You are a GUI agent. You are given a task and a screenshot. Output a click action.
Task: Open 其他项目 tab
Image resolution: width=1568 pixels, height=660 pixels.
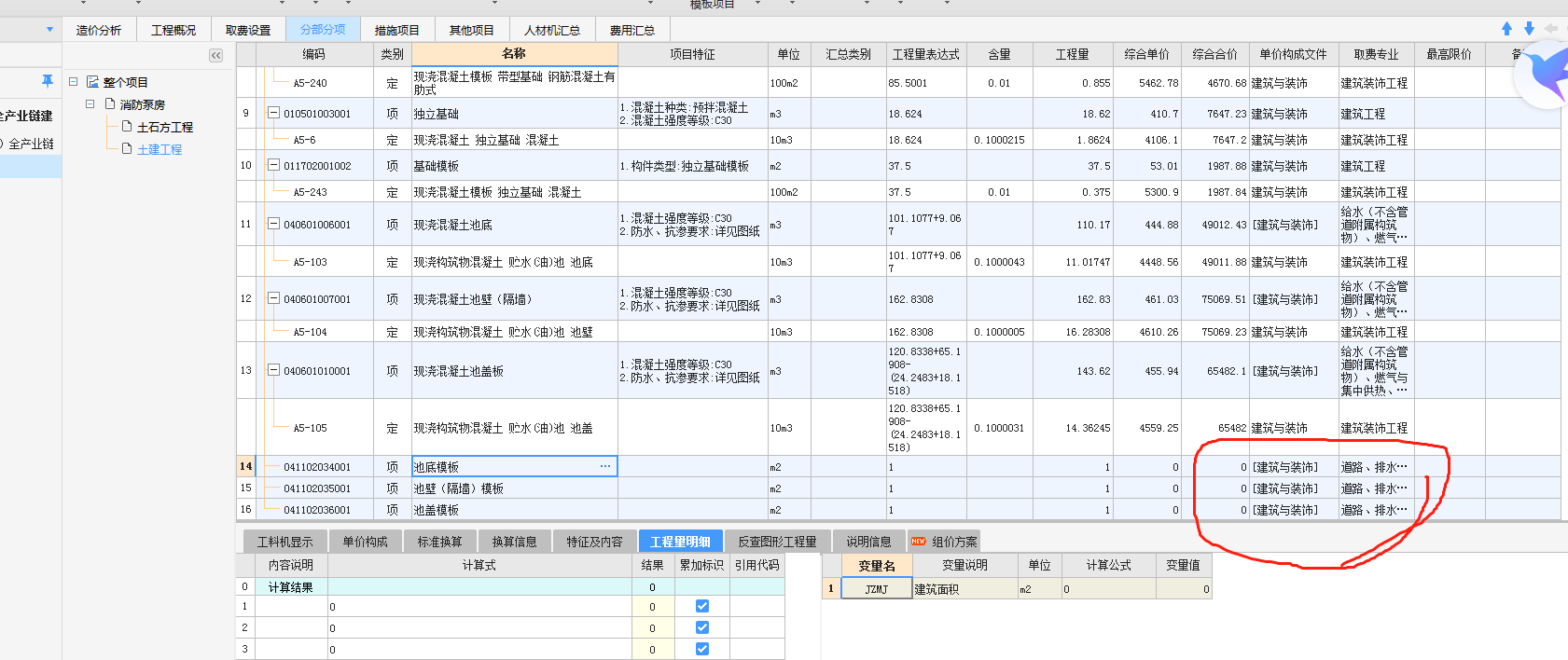(472, 30)
